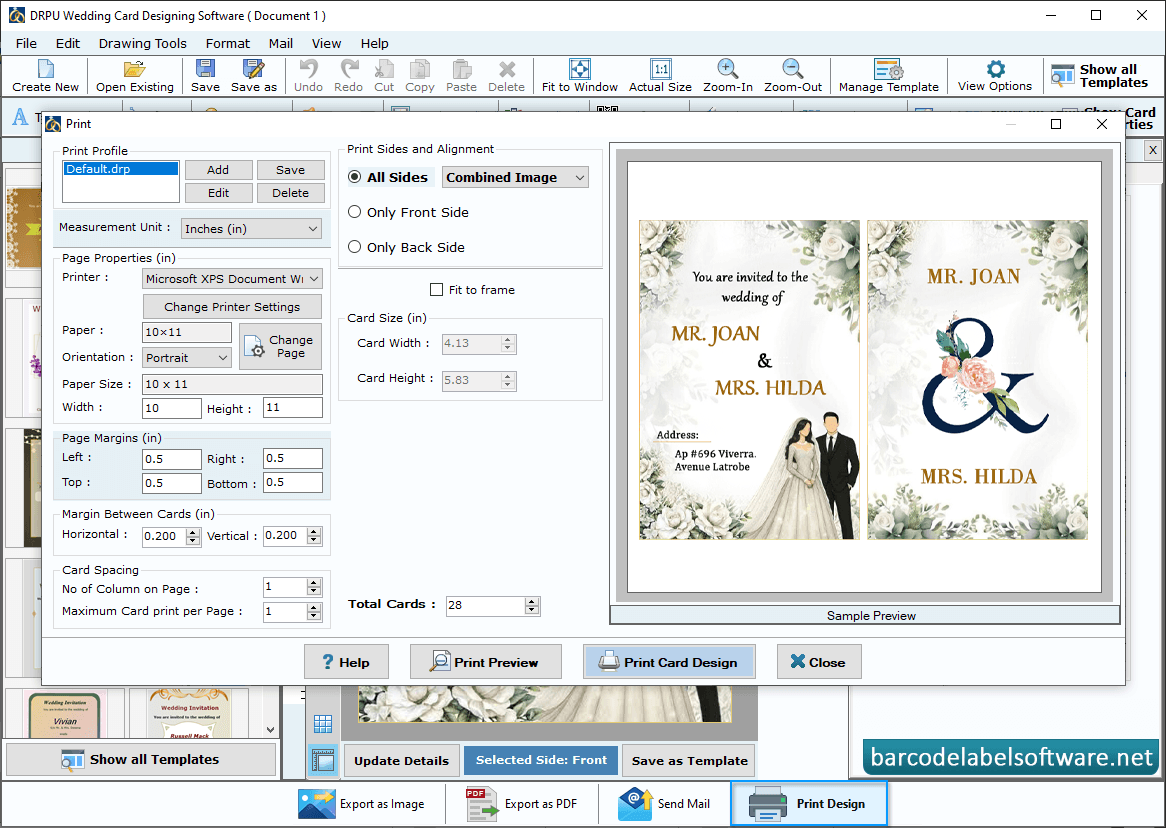Select the All Sides radio button
This screenshot has height=828, width=1166.
(x=355, y=177)
